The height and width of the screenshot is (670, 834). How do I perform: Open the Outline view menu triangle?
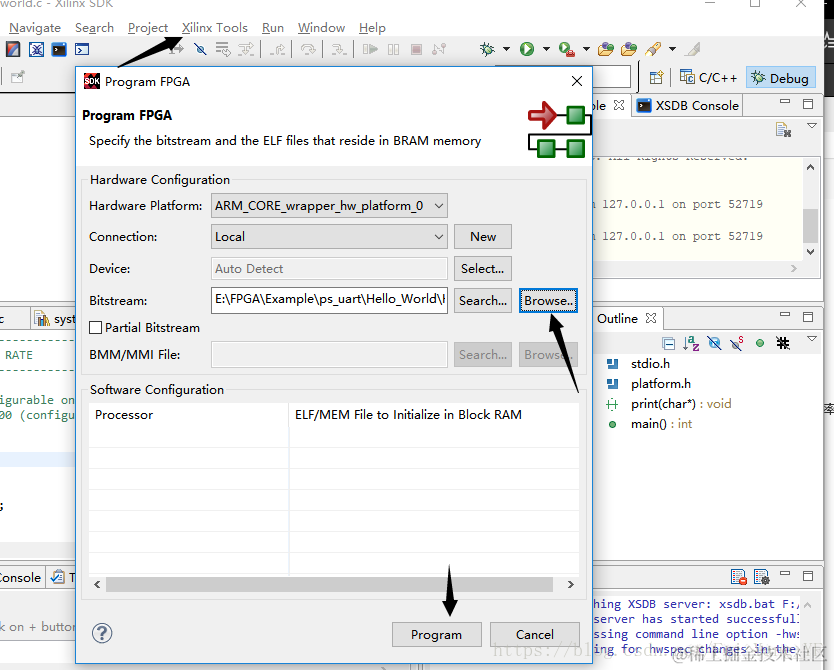(812, 338)
